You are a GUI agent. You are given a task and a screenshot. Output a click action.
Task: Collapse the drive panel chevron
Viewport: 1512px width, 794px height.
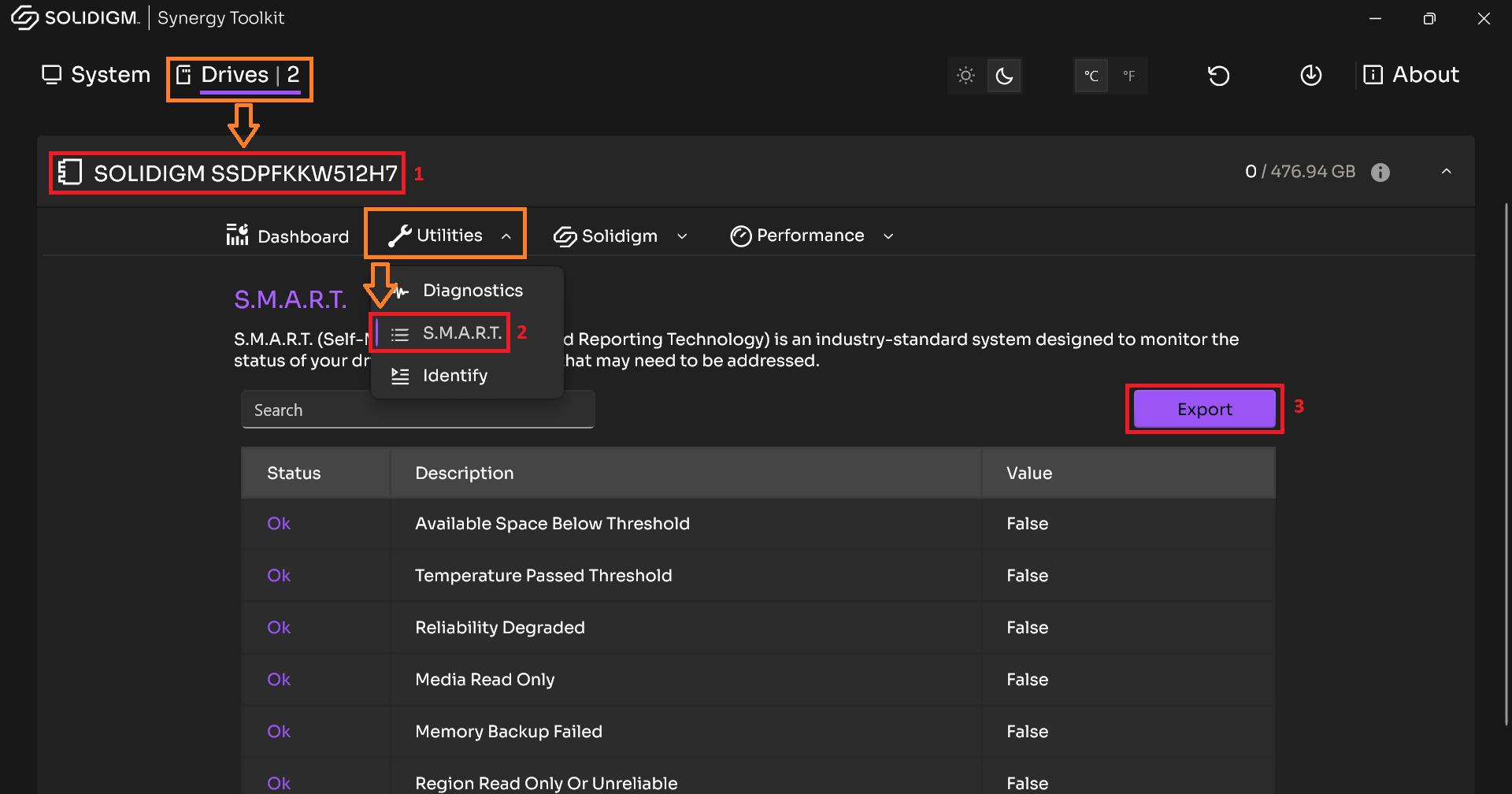1447,172
